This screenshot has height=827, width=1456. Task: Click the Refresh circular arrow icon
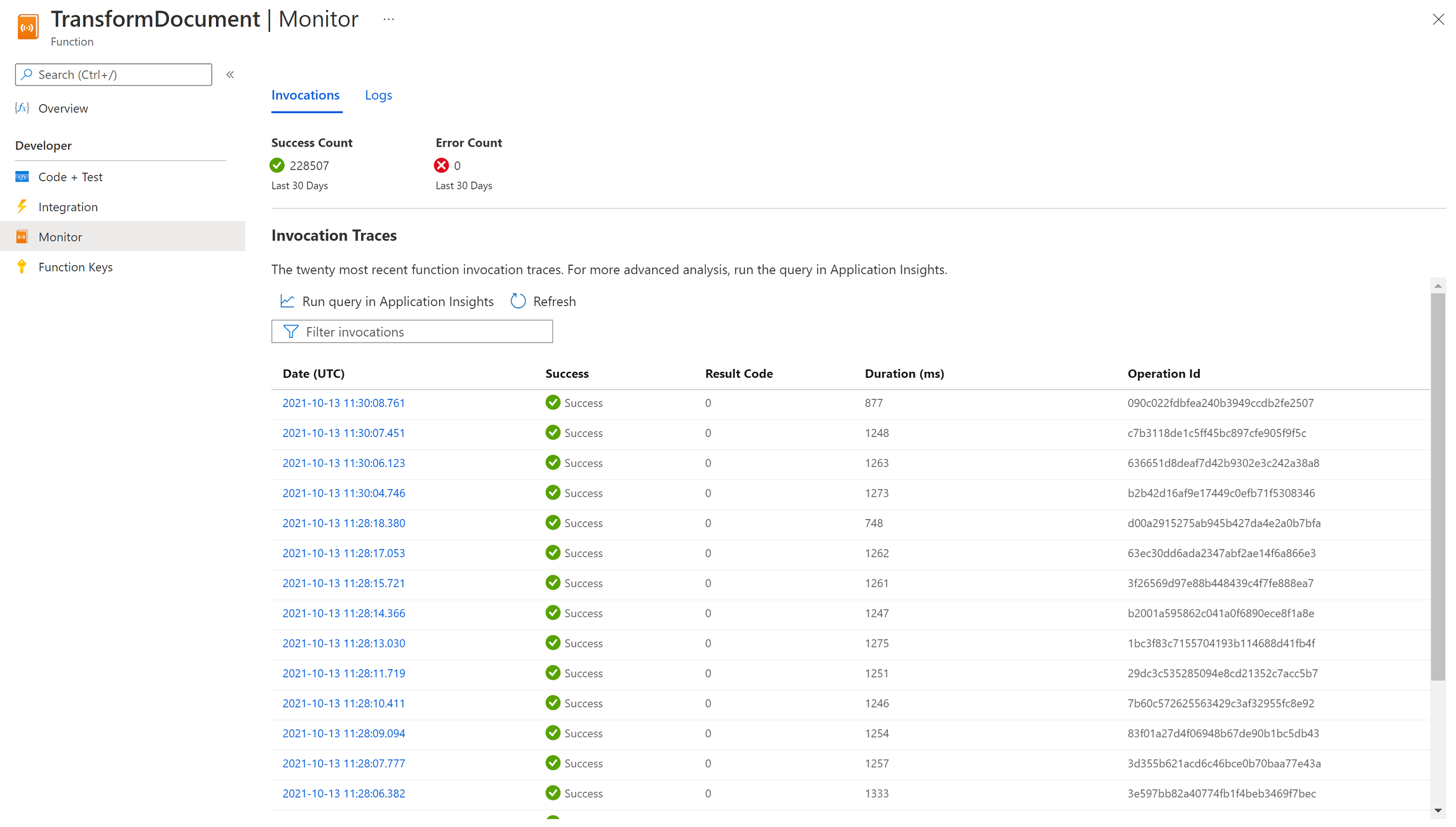(518, 301)
